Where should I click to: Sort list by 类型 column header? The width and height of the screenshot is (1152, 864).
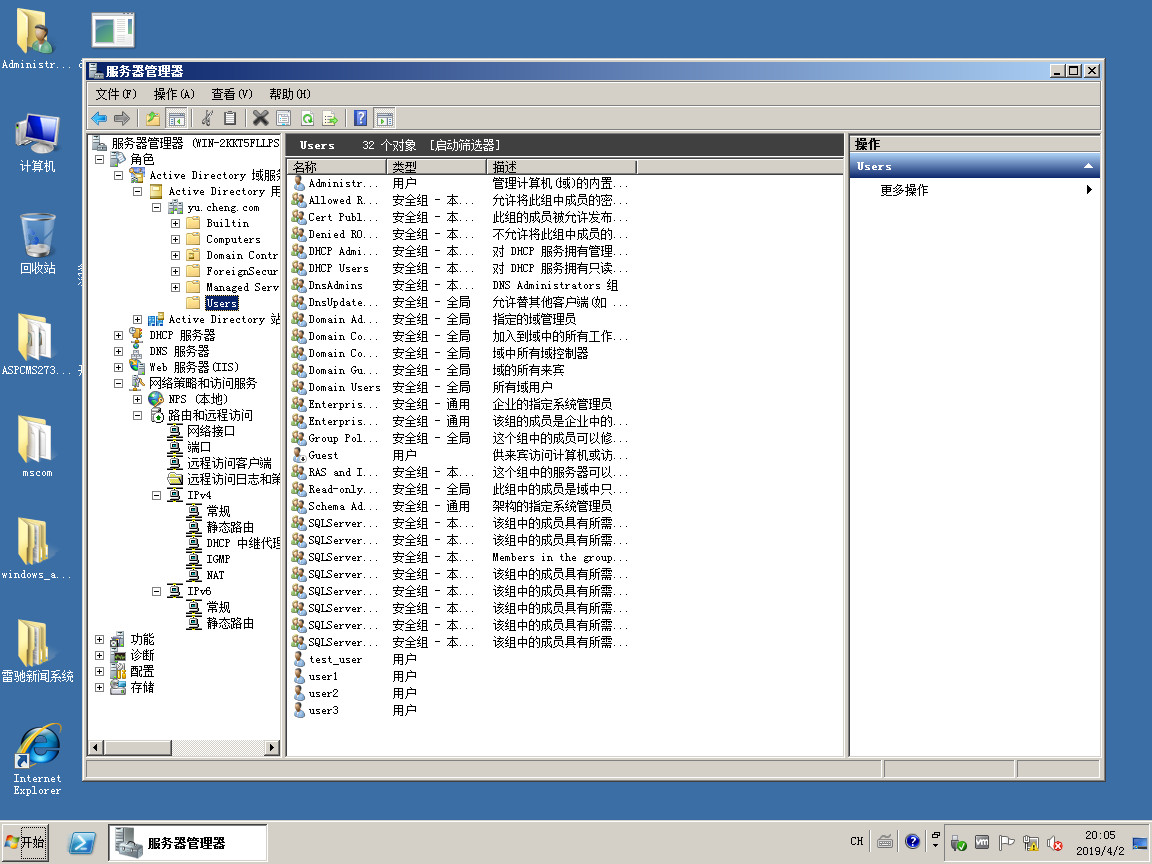point(436,167)
